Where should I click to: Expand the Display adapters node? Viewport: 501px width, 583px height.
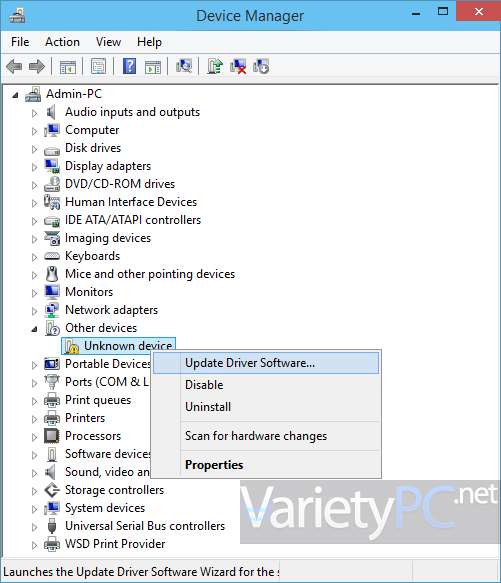pyautogui.click(x=34, y=167)
